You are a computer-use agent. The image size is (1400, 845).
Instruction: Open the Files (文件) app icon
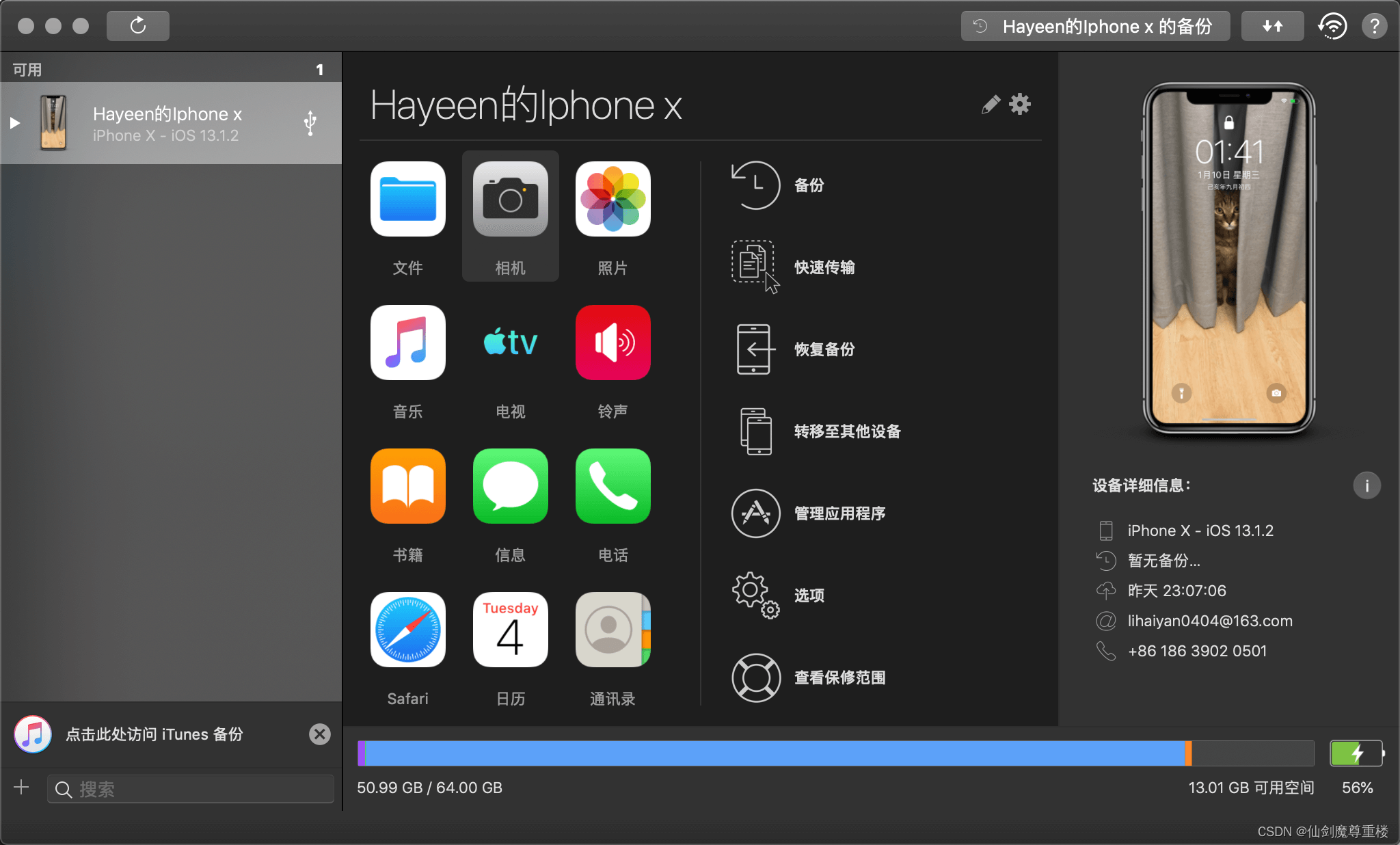click(407, 200)
